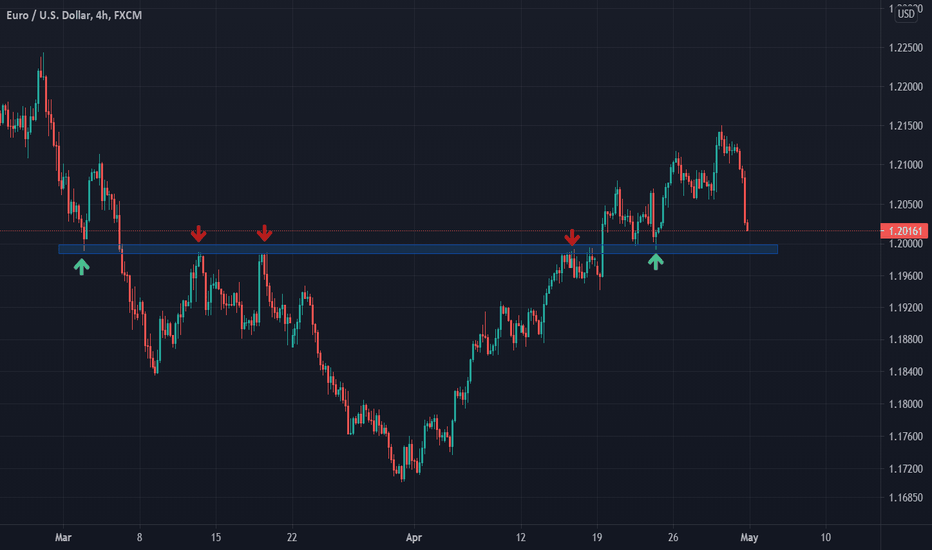
Task: Click the 1.19200 price axis label
Action: pos(906,308)
